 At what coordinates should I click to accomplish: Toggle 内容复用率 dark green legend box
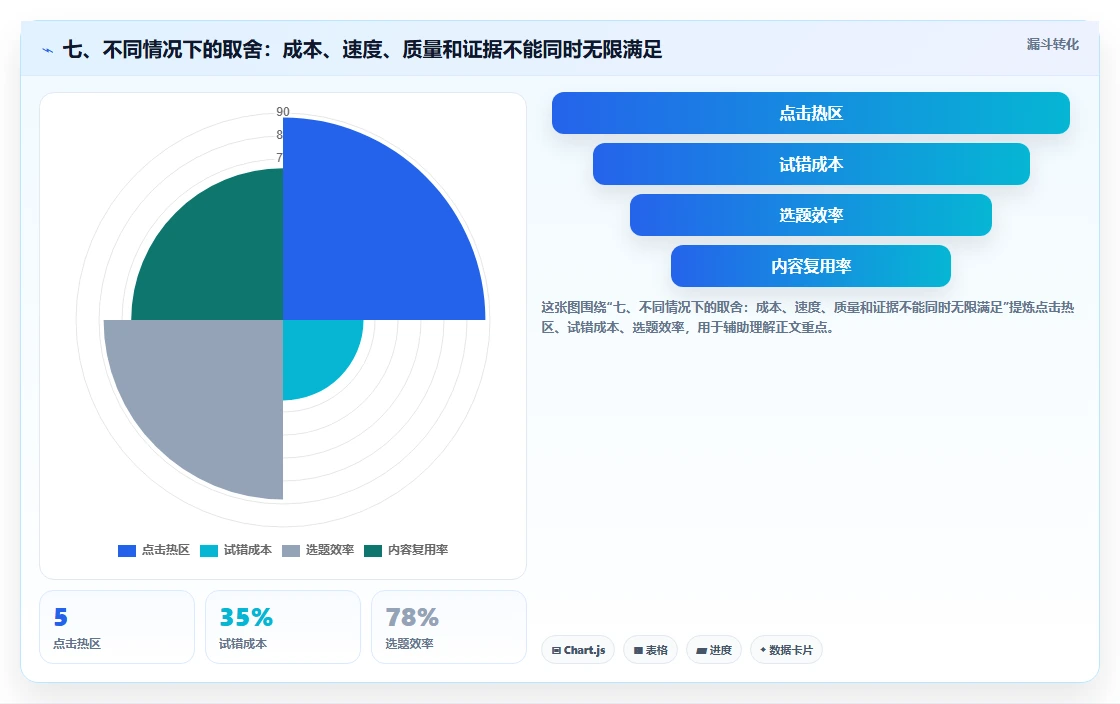coord(373,550)
